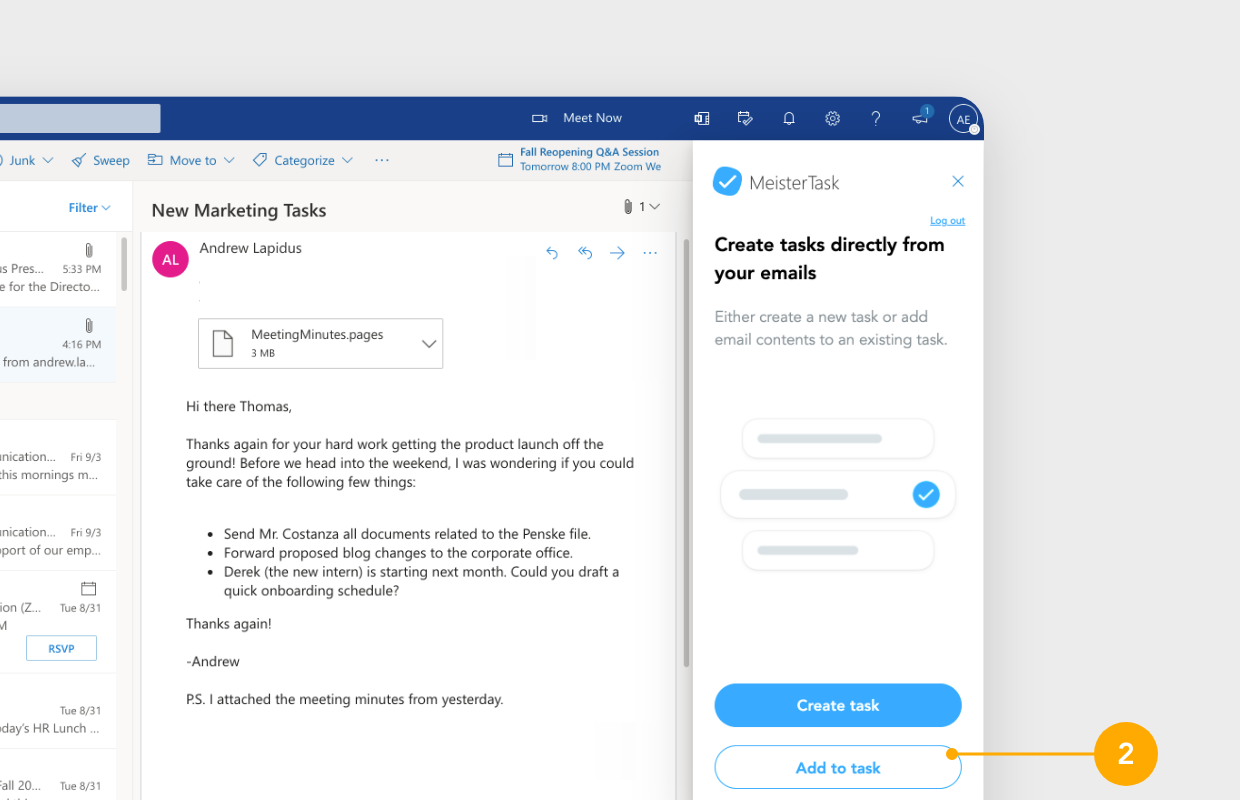Open the What's New megaphone icon
Viewport: 1240px width, 800px height.
tap(921, 117)
